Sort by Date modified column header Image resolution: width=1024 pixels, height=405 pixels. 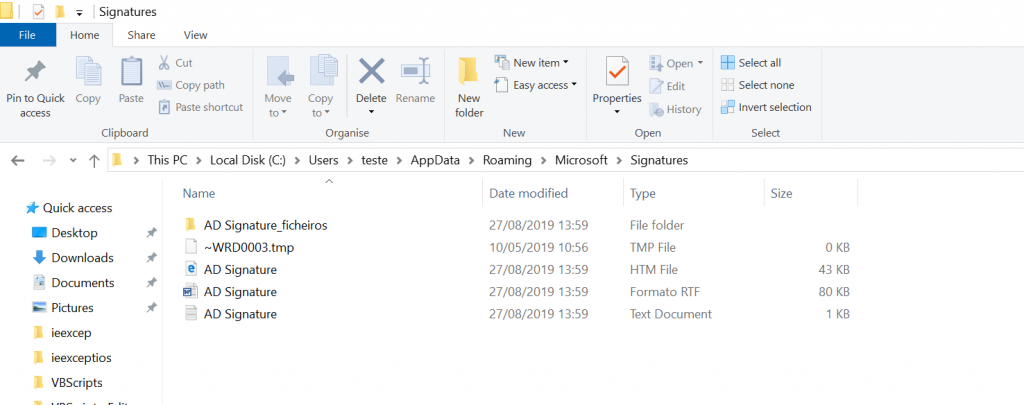point(528,193)
